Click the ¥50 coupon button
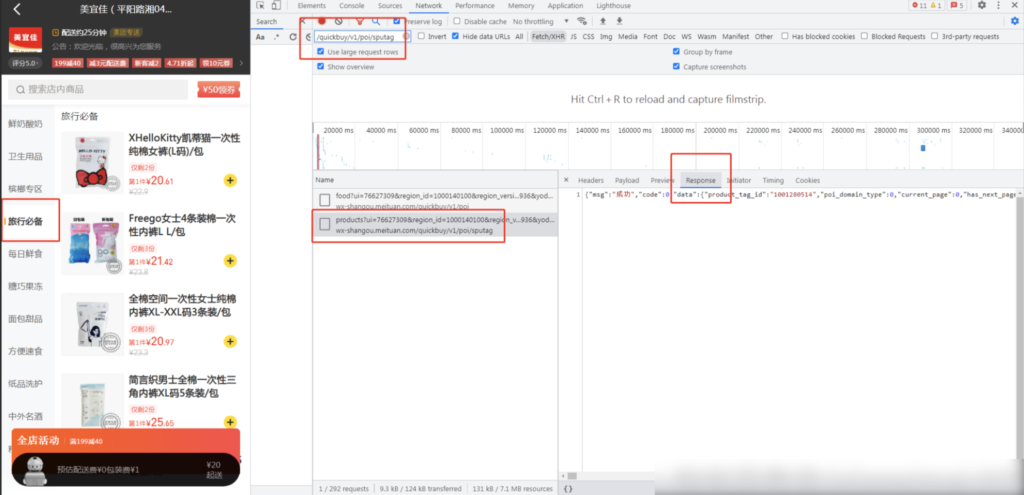Image resolution: width=1024 pixels, height=495 pixels. click(217, 90)
